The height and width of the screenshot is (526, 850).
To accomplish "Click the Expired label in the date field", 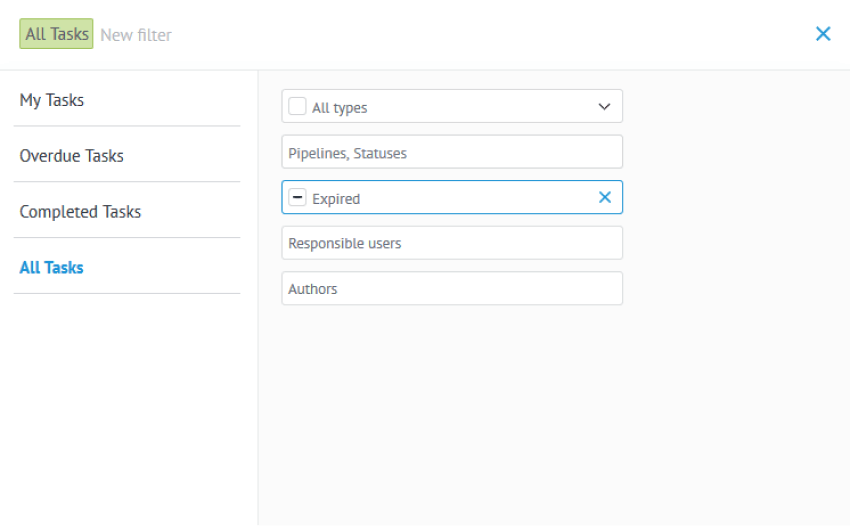I will pyautogui.click(x=336, y=199).
